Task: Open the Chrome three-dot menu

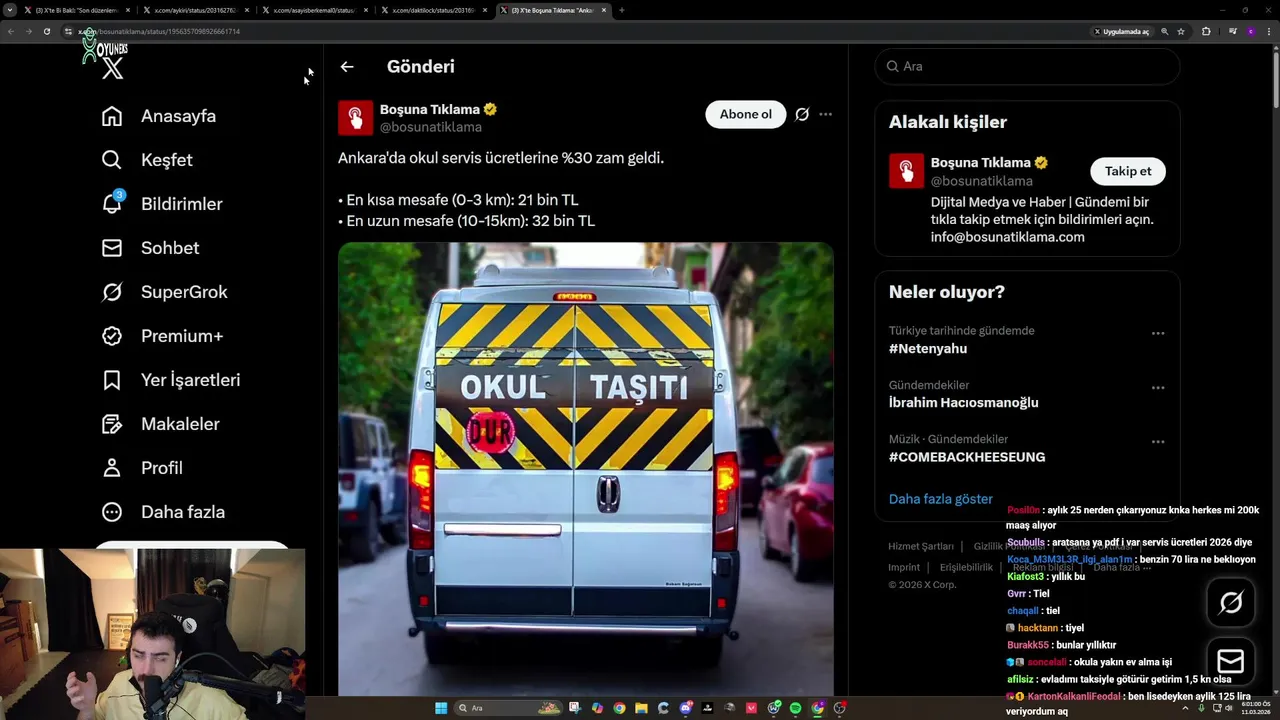Action: coord(1269,31)
